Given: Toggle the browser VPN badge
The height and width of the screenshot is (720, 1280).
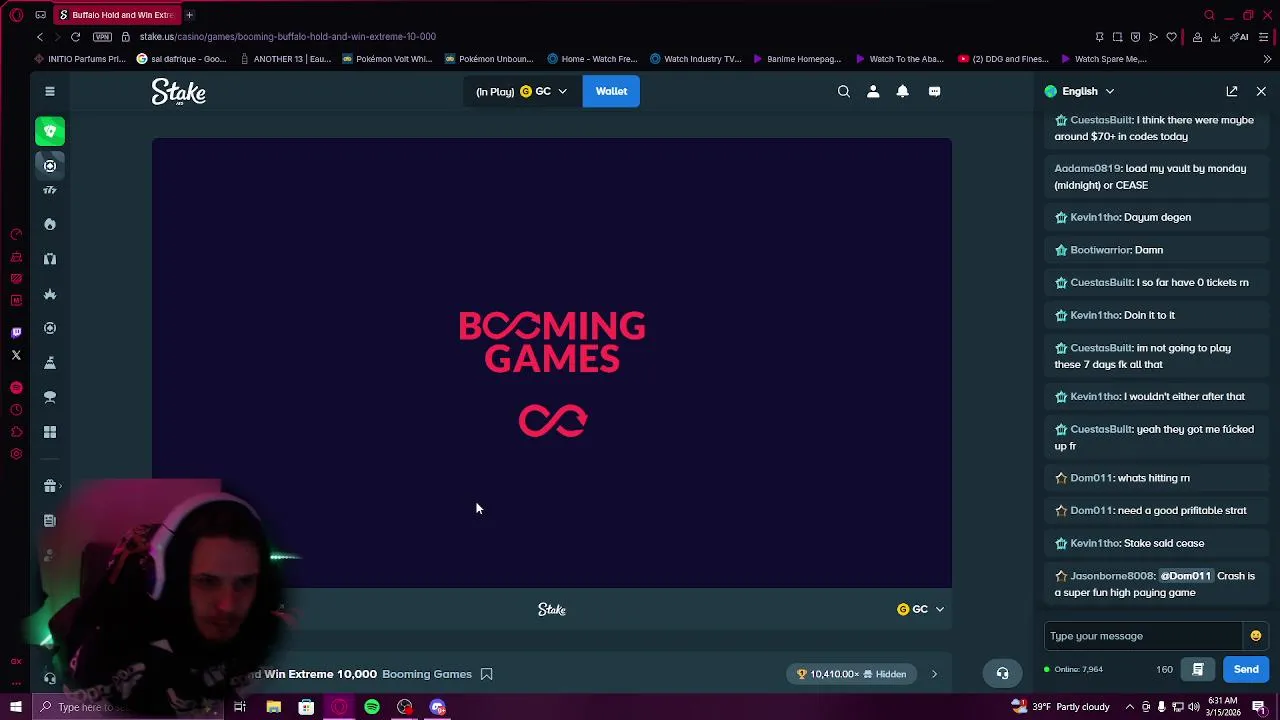Looking at the screenshot, I should 102,37.
